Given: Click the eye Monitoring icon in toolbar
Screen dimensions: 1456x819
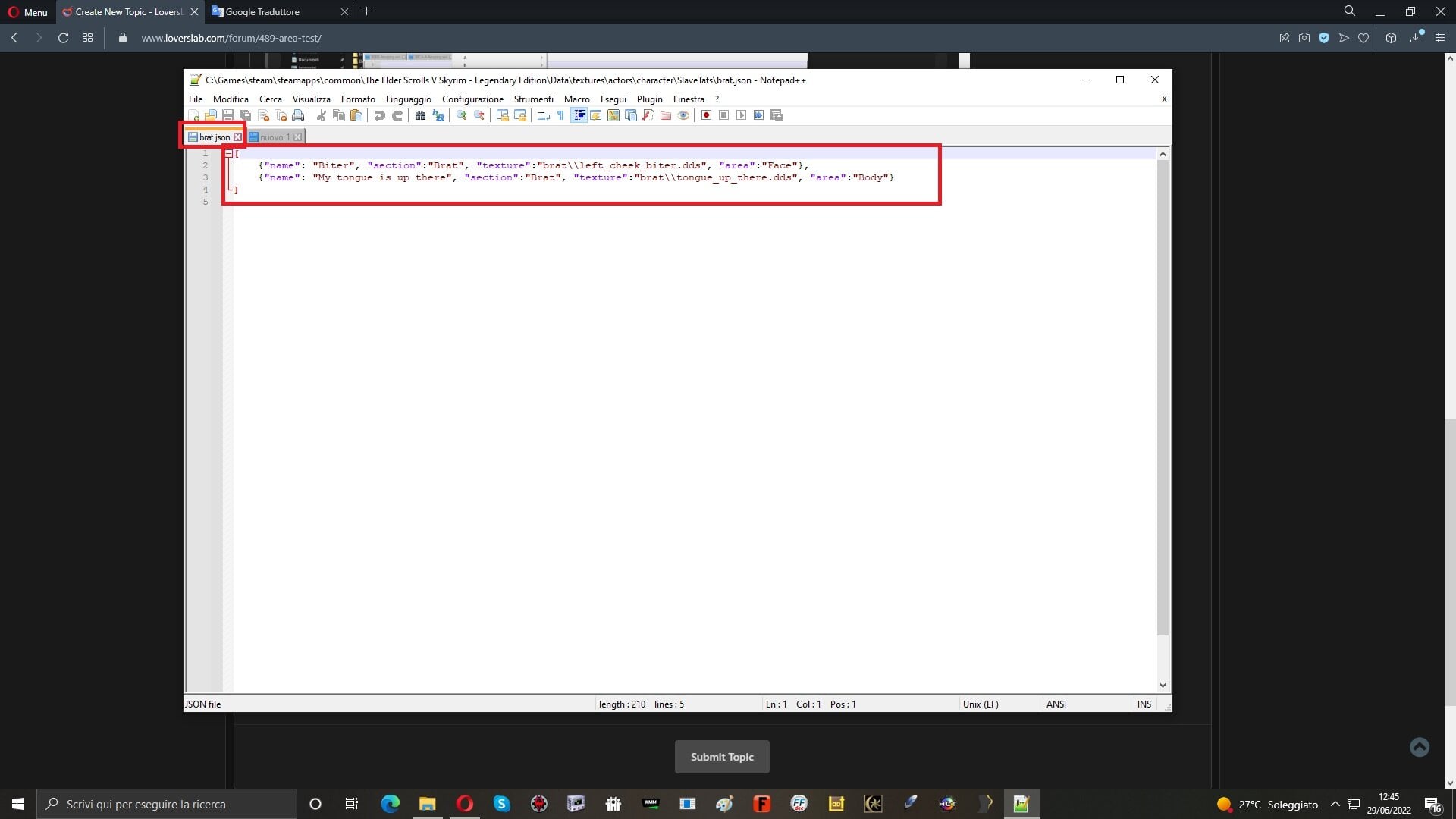Looking at the screenshot, I should [683, 115].
